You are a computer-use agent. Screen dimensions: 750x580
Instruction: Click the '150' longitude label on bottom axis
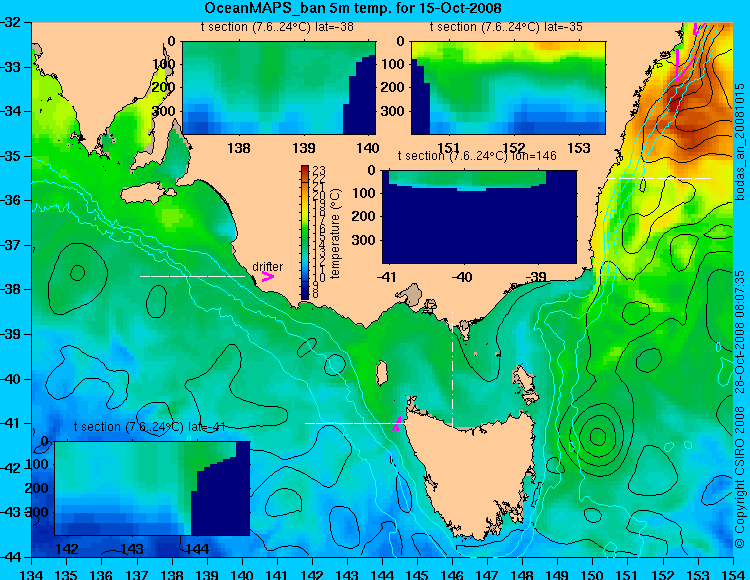(592, 574)
